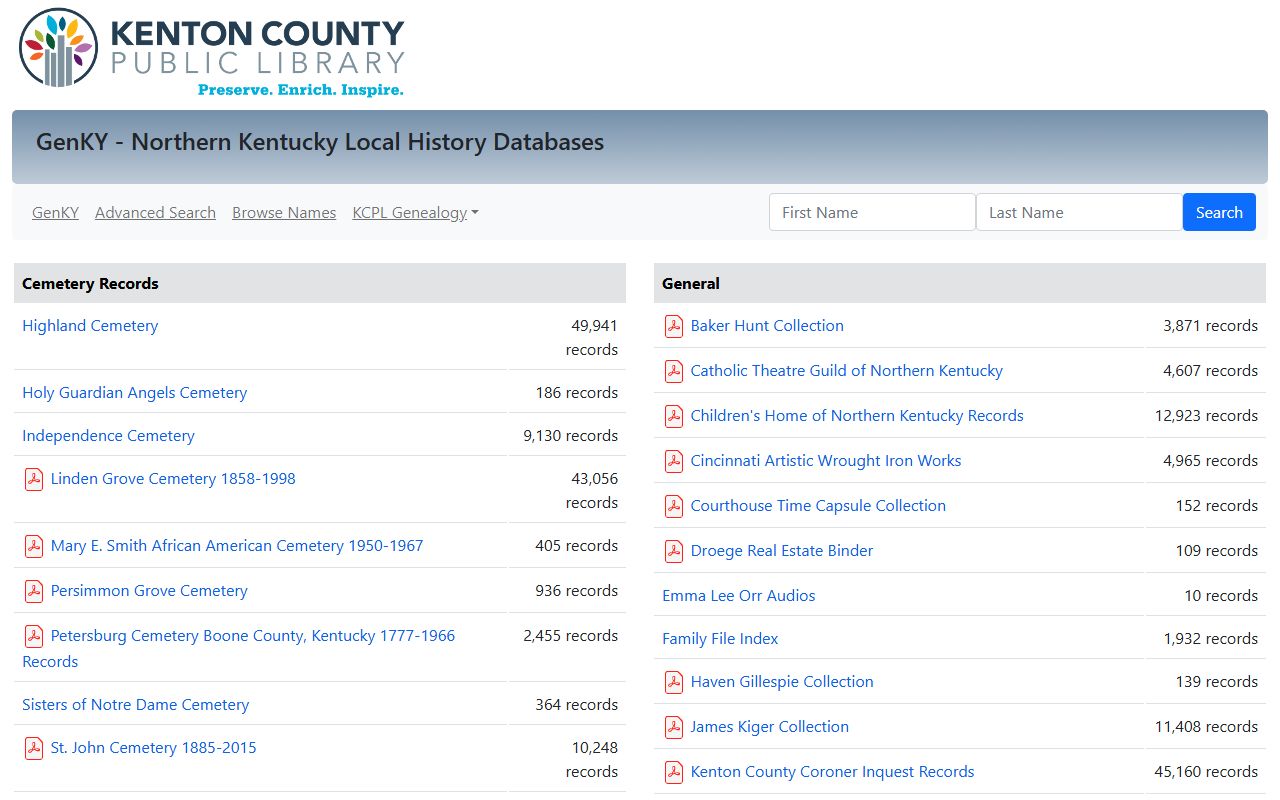Viewport: 1280px width, 800px height.
Task: Click the '186 records' count text
Action: coord(577,393)
